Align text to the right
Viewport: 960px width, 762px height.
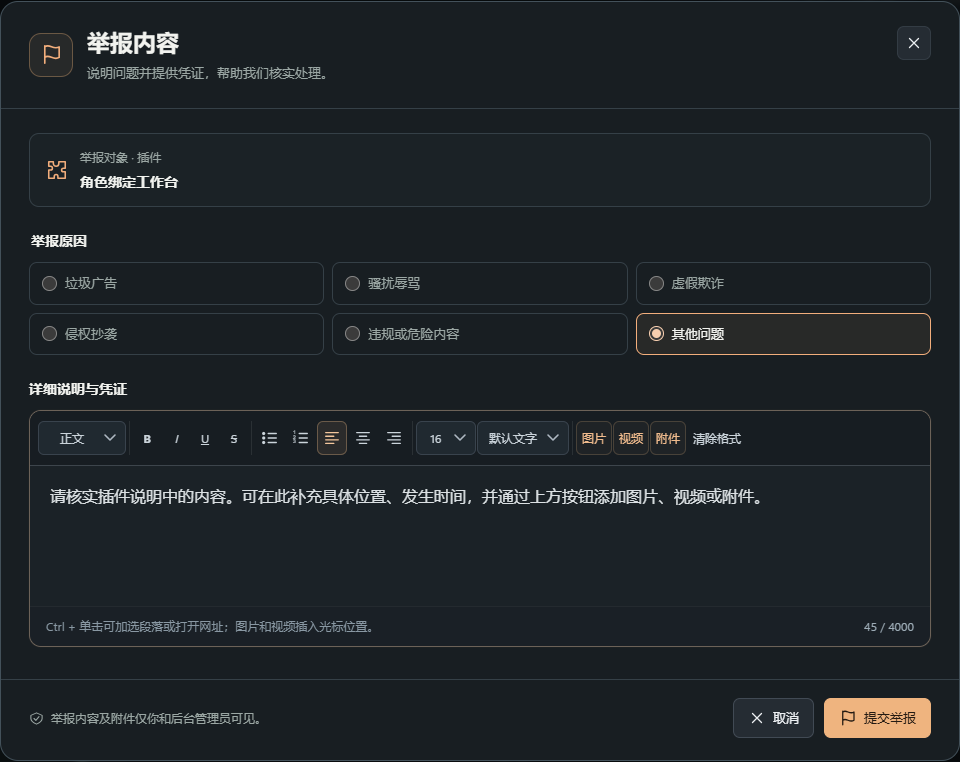click(394, 438)
